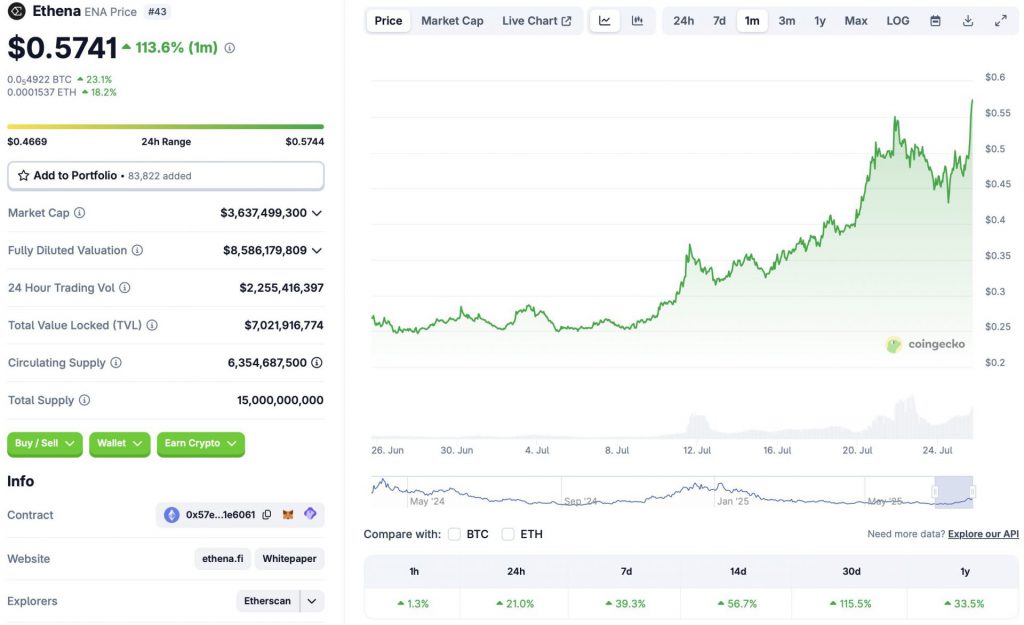Open the Whitepaper link
Image resolution: width=1024 pixels, height=625 pixels.
[289, 558]
